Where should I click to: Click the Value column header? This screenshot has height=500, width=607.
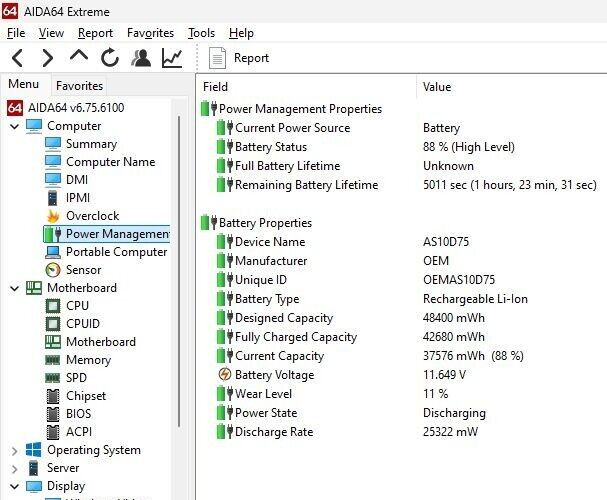pos(512,87)
